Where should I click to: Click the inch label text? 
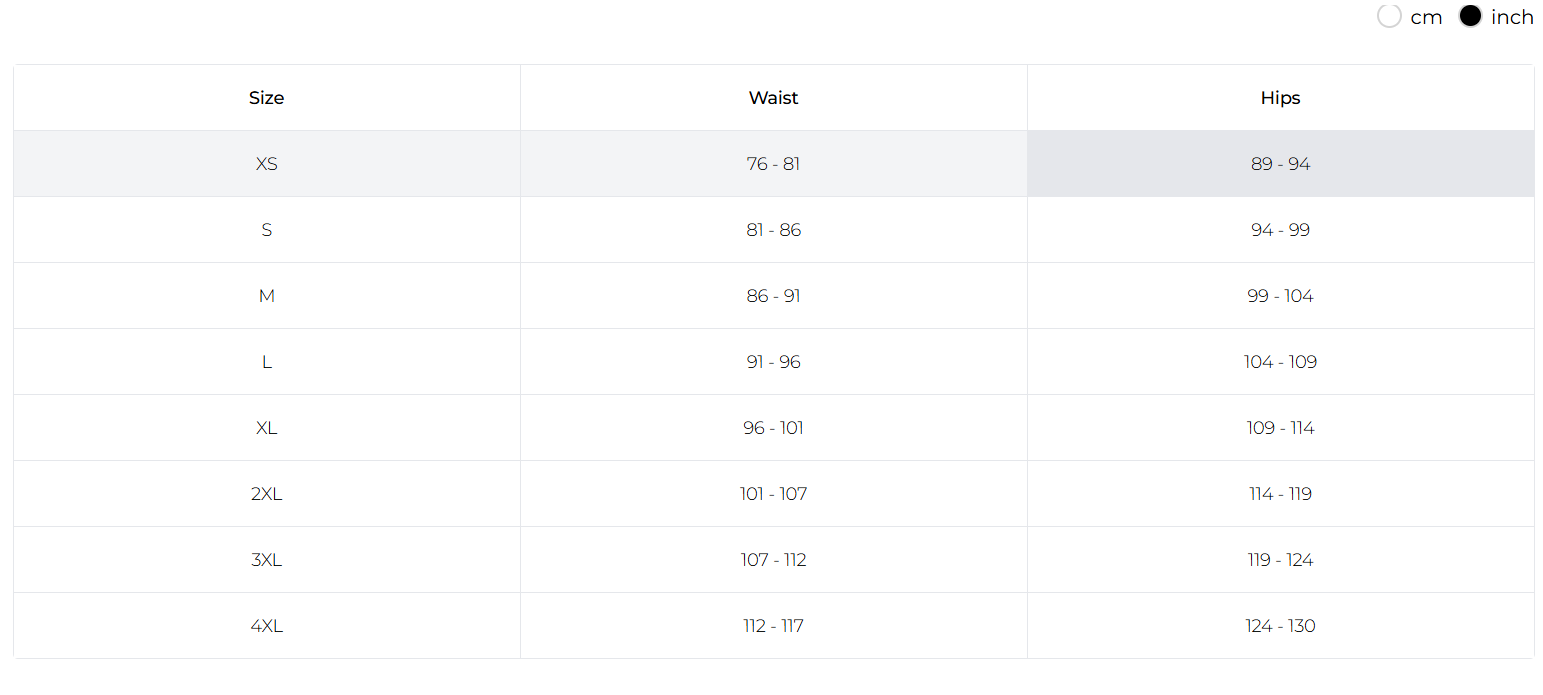click(1512, 17)
